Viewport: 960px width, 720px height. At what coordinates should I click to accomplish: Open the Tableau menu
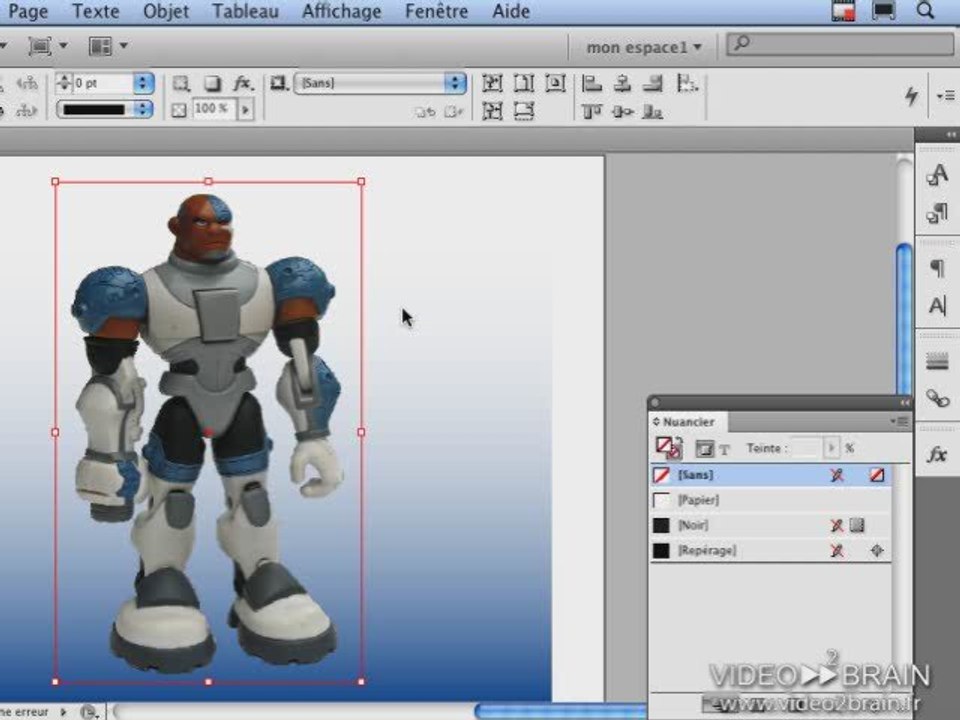(x=246, y=11)
